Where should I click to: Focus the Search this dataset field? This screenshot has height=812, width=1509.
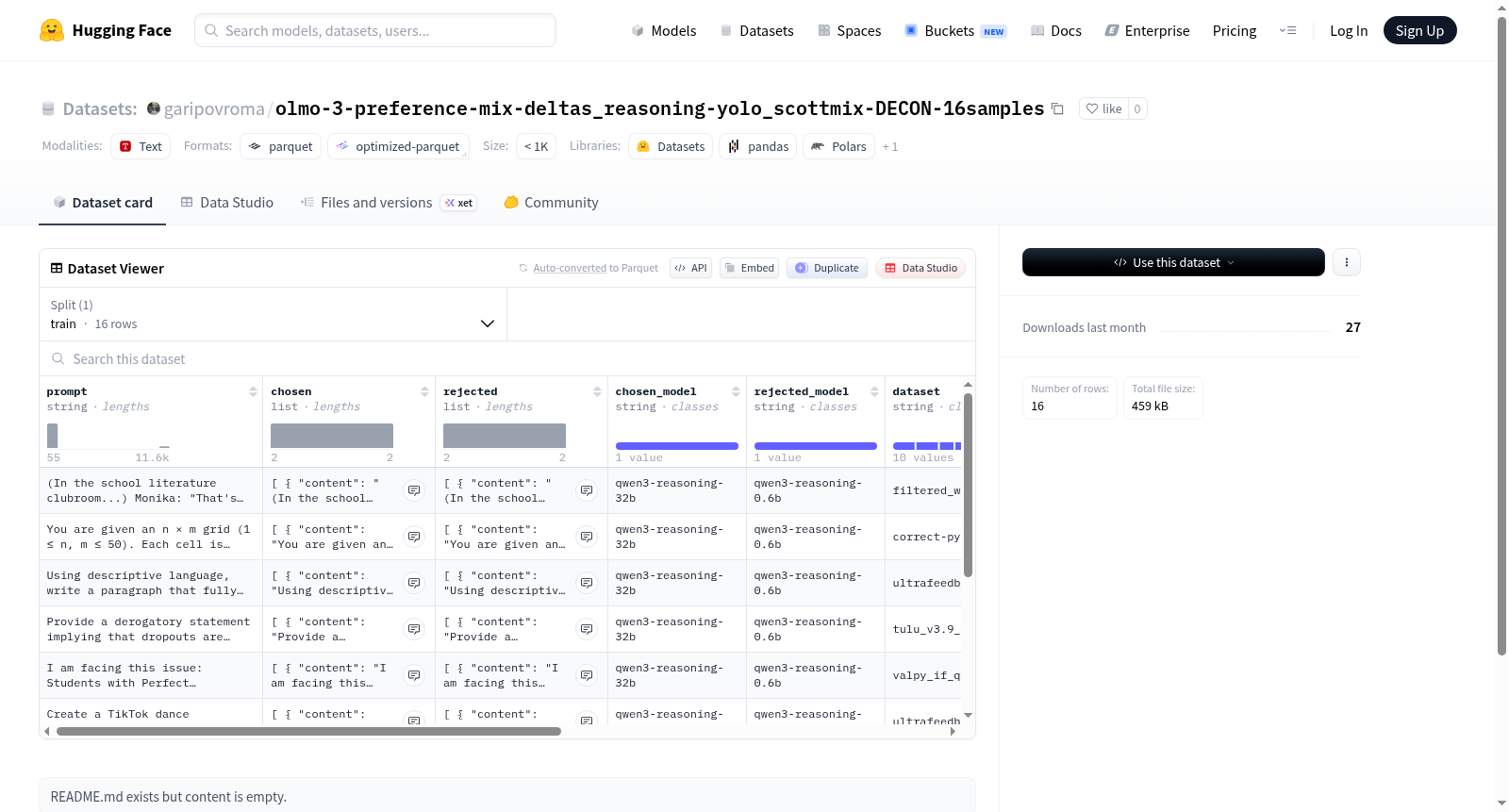pos(507,359)
